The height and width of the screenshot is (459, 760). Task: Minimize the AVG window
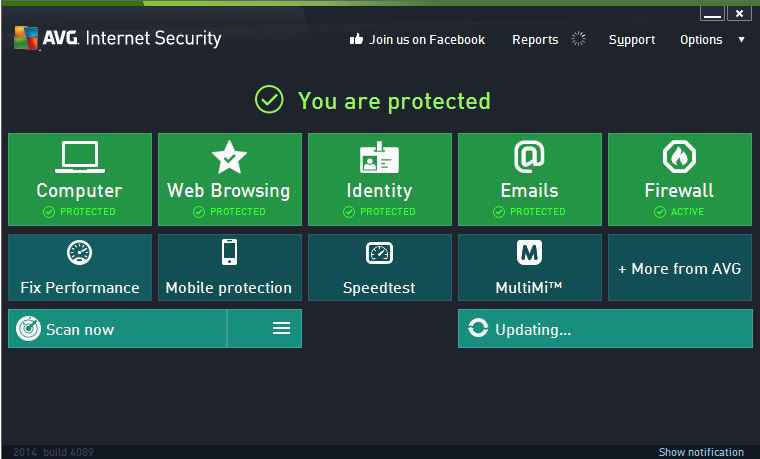point(712,14)
